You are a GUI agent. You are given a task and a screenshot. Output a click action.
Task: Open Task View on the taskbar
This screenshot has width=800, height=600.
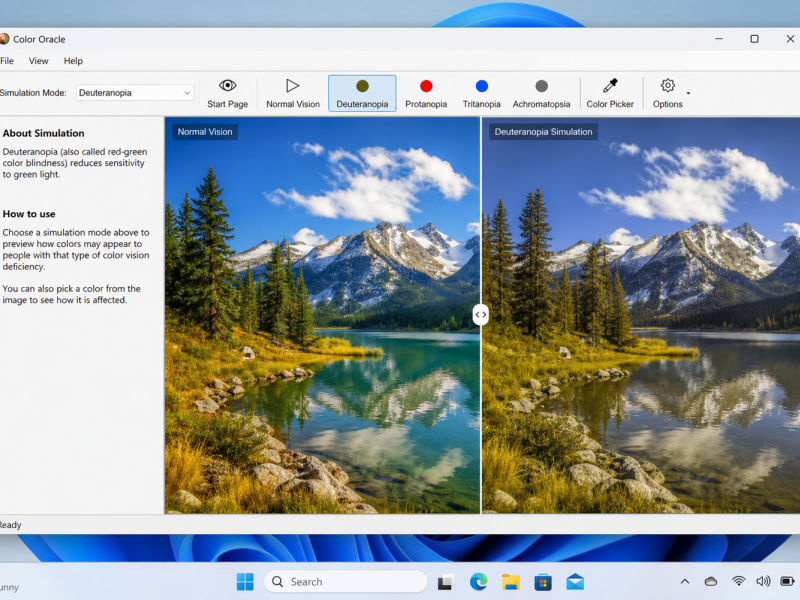[446, 582]
